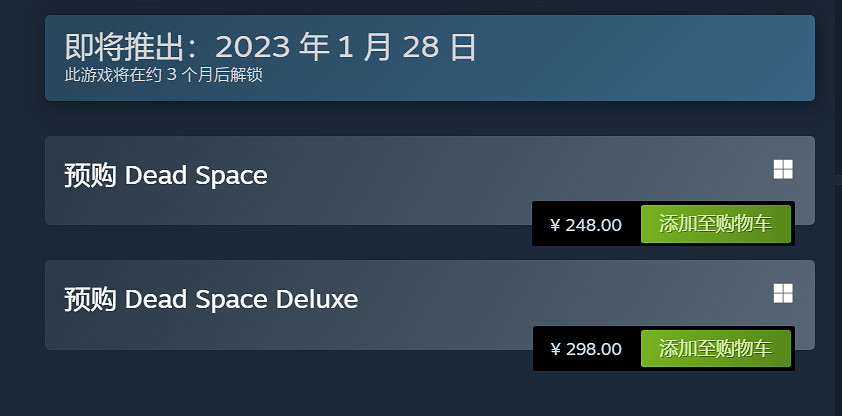Click 预购 in the first Dead Space title
Image resolution: width=842 pixels, height=416 pixels.
tap(90, 176)
